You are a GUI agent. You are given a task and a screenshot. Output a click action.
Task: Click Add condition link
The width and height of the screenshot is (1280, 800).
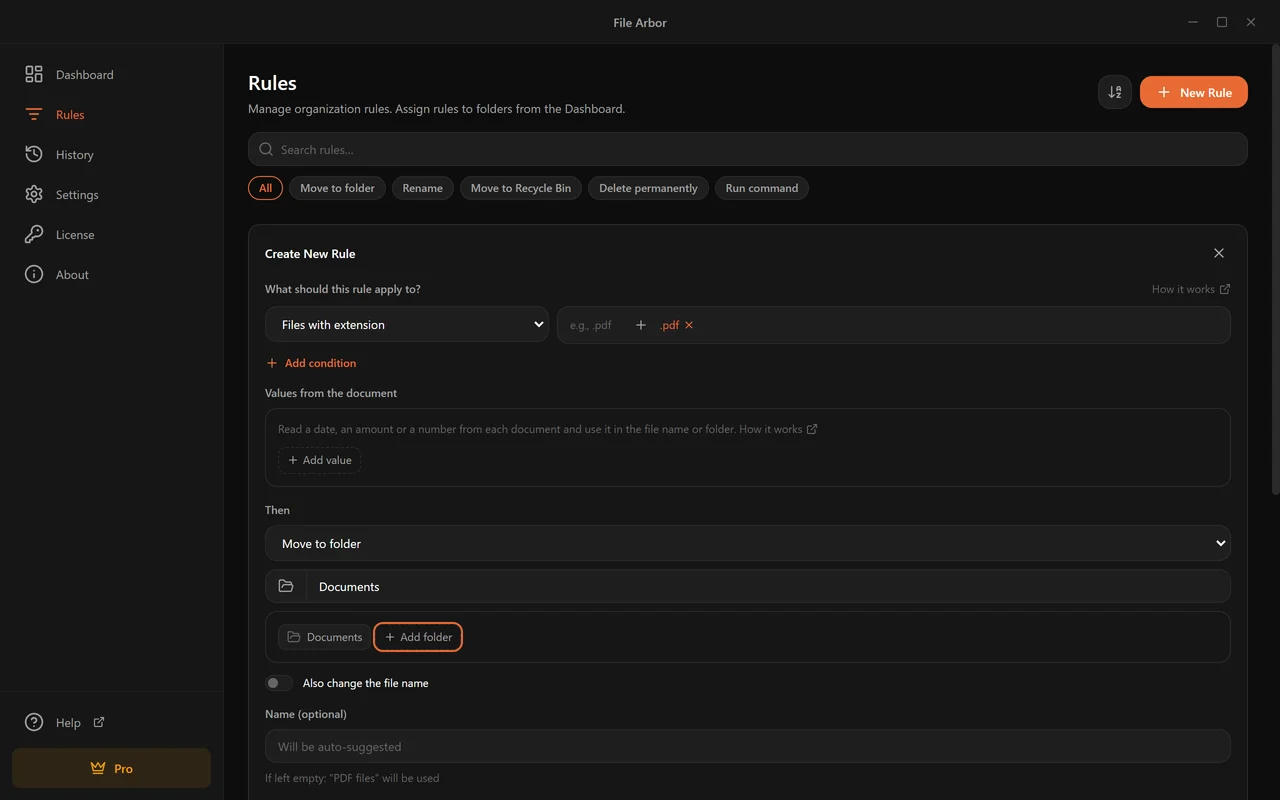(311, 363)
